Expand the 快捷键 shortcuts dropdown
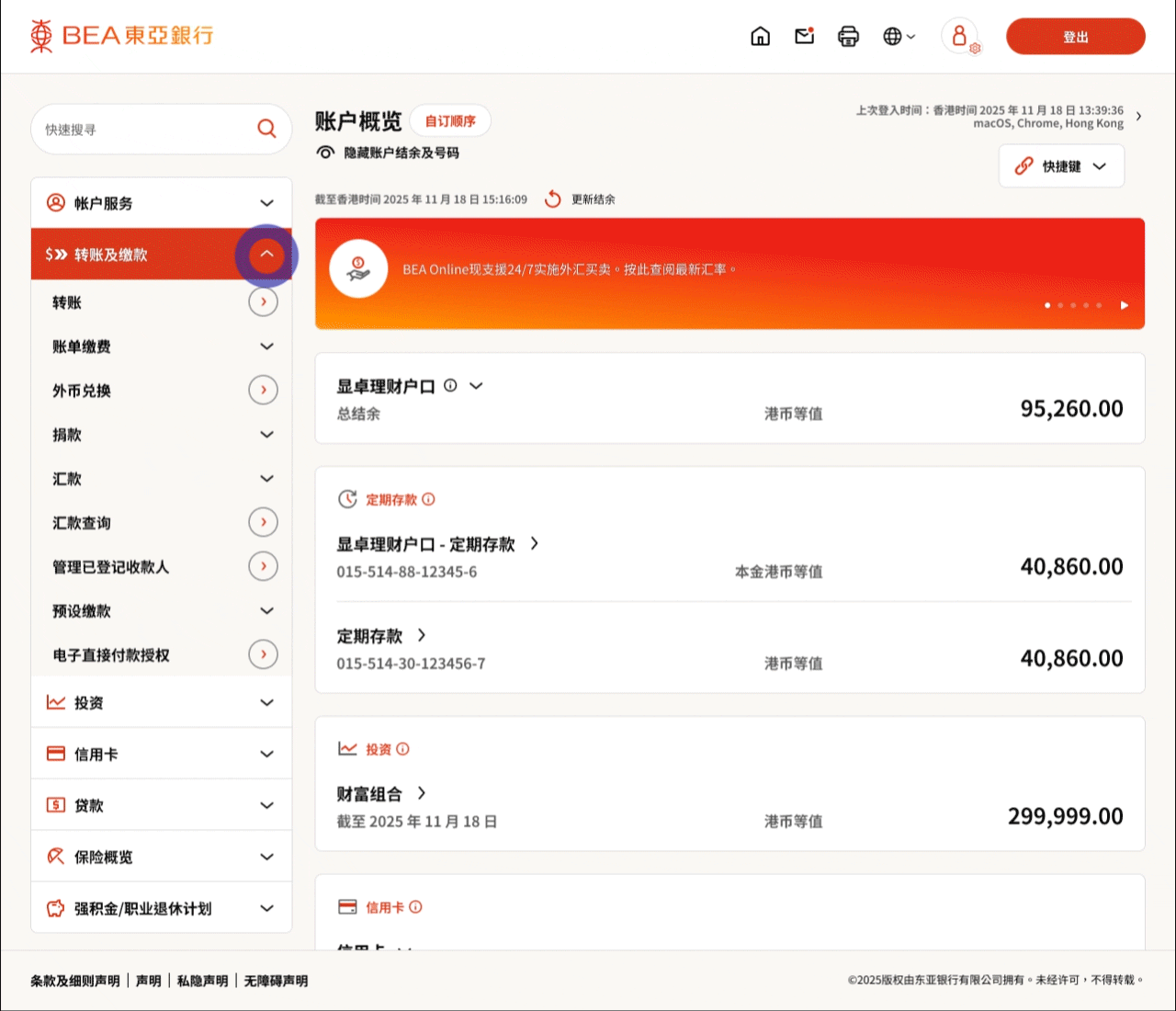The image size is (1176, 1011). coord(1061,166)
